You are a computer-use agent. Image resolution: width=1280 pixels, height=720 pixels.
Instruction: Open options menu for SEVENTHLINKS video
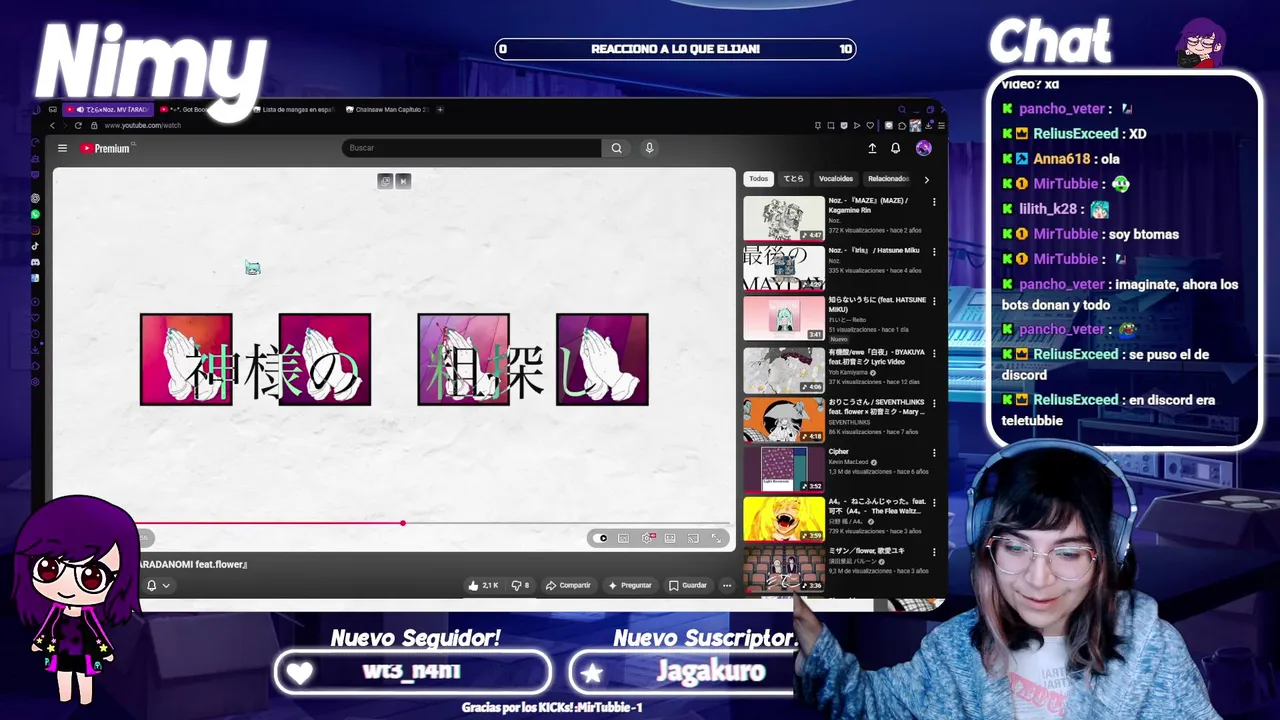click(934, 403)
